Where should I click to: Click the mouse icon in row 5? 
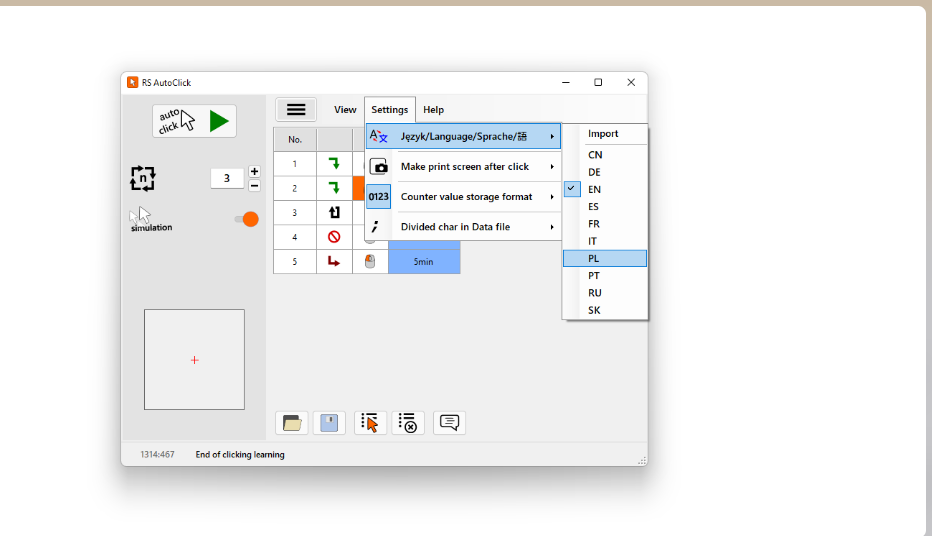pyautogui.click(x=370, y=261)
